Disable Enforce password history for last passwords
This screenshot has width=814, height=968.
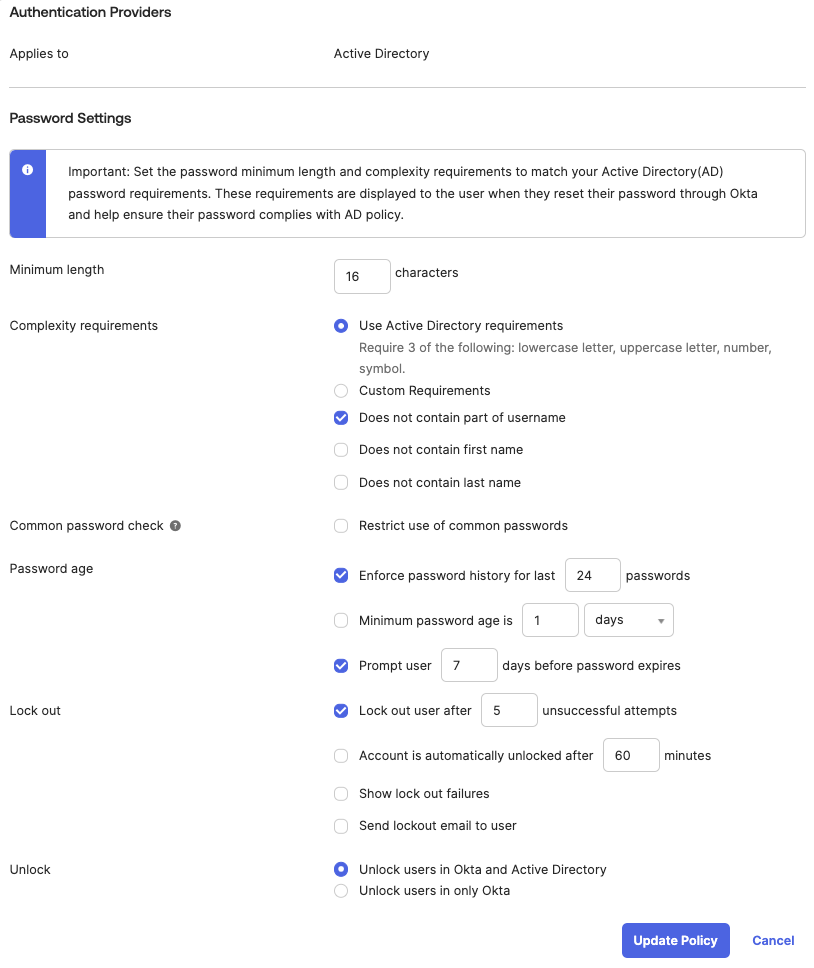coord(341,575)
